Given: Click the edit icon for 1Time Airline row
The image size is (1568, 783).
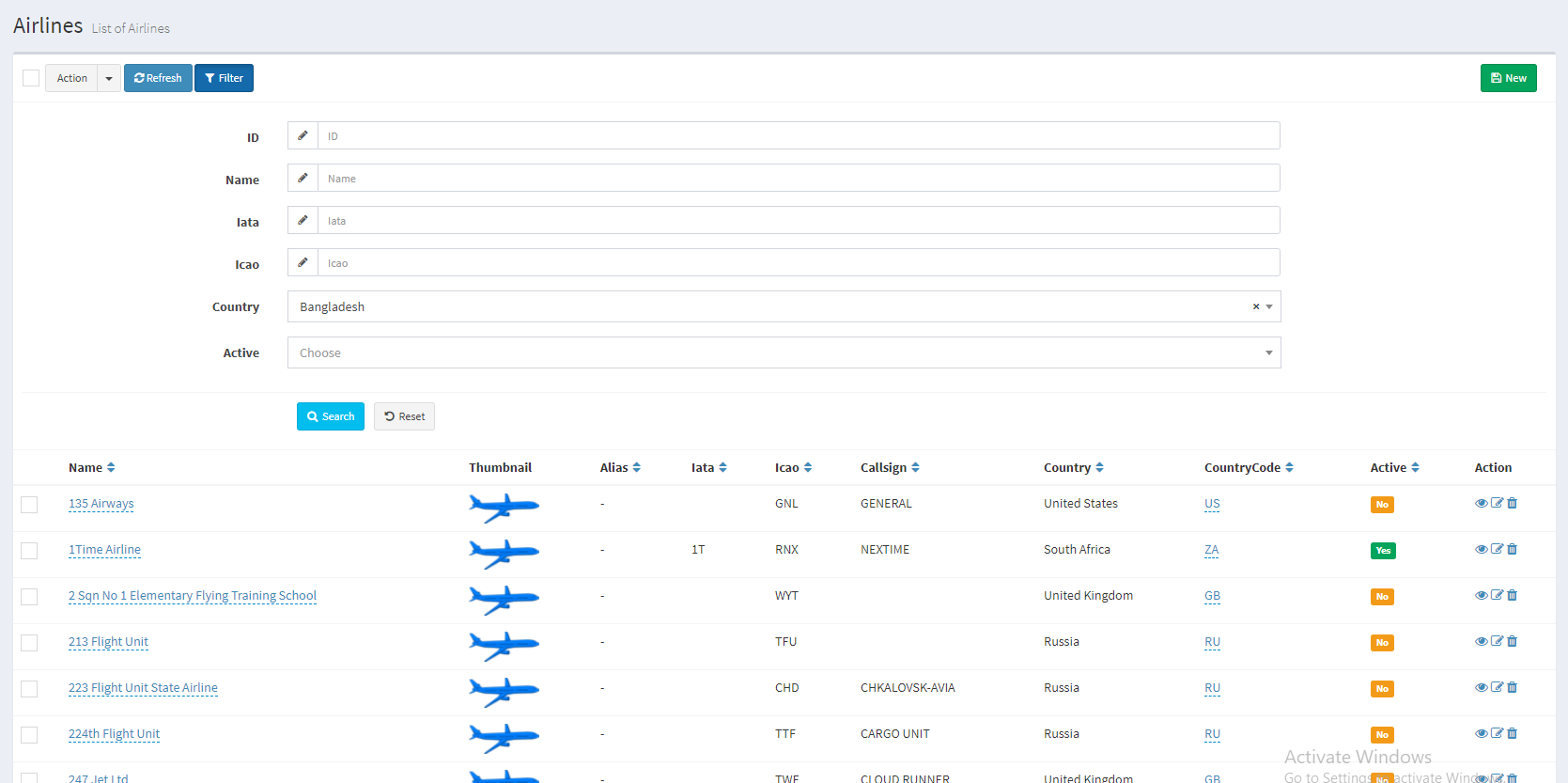Looking at the screenshot, I should pos(1497,550).
